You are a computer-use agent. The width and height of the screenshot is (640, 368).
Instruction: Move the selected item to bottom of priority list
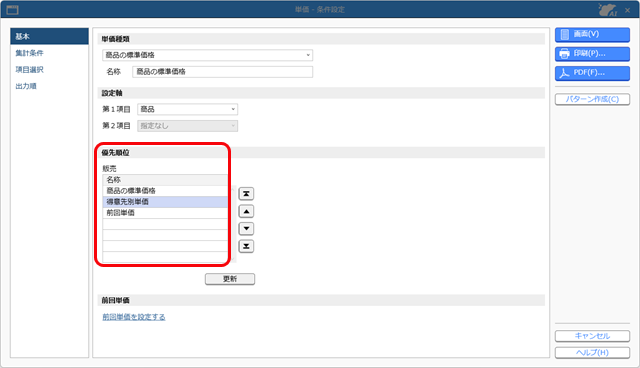[246, 246]
